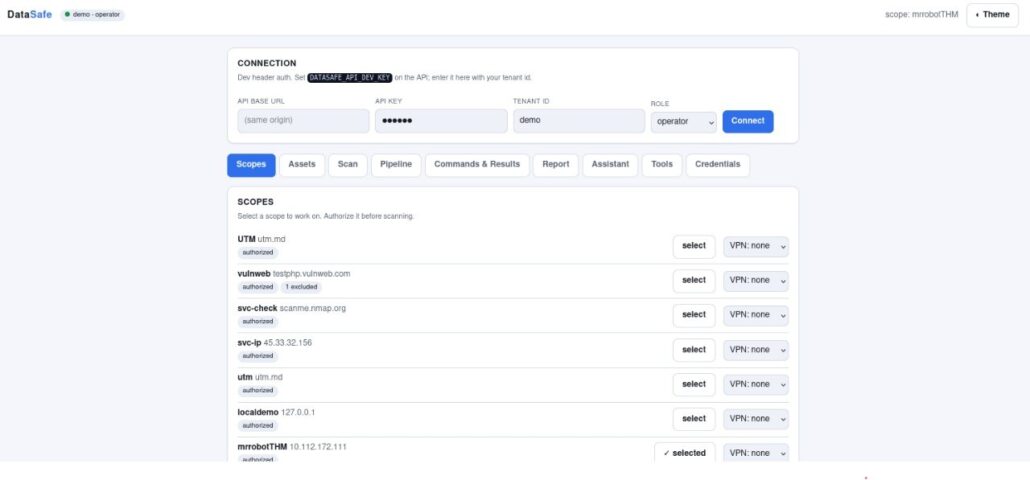
Task: Open the Role dropdown set to operator
Action: pos(684,121)
